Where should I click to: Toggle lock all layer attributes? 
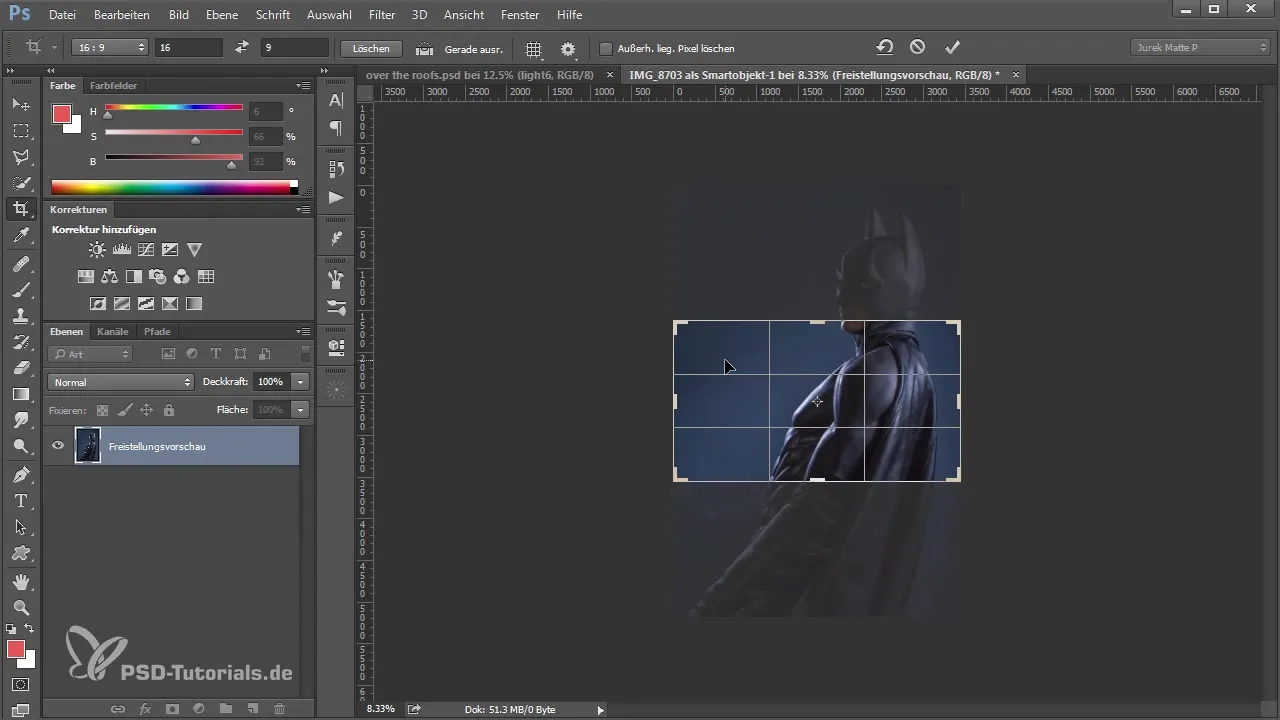[168, 410]
